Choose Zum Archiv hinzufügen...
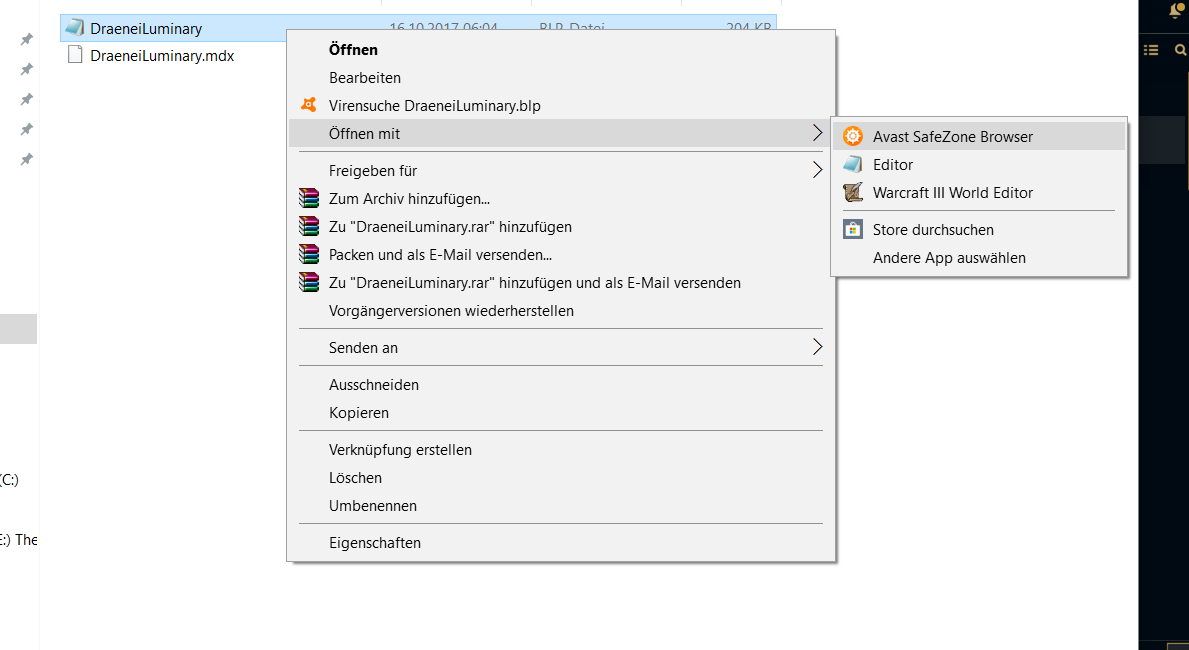Image resolution: width=1189 pixels, height=650 pixels. coord(561,199)
